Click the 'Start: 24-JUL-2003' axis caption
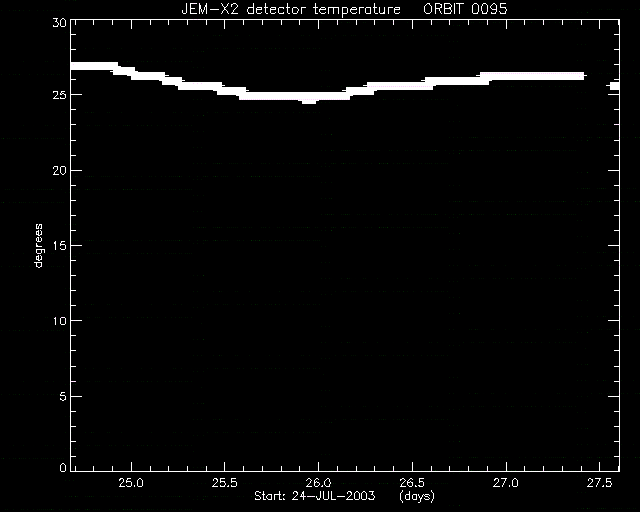Viewport: 640px width, 512px height. [x=314, y=496]
